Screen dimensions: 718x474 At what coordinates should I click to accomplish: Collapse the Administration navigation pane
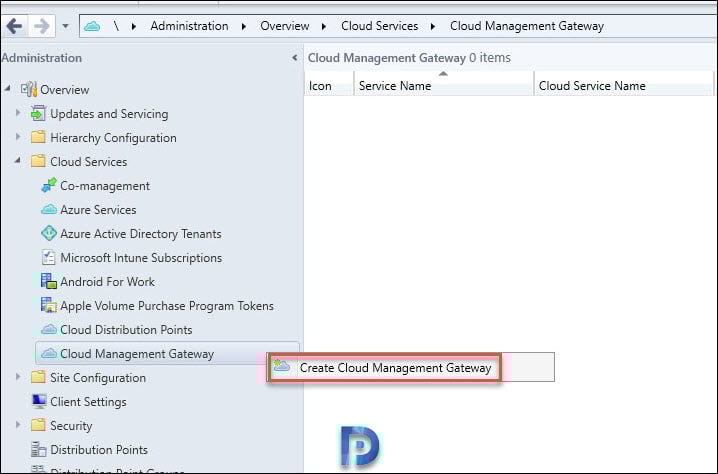coord(294,58)
